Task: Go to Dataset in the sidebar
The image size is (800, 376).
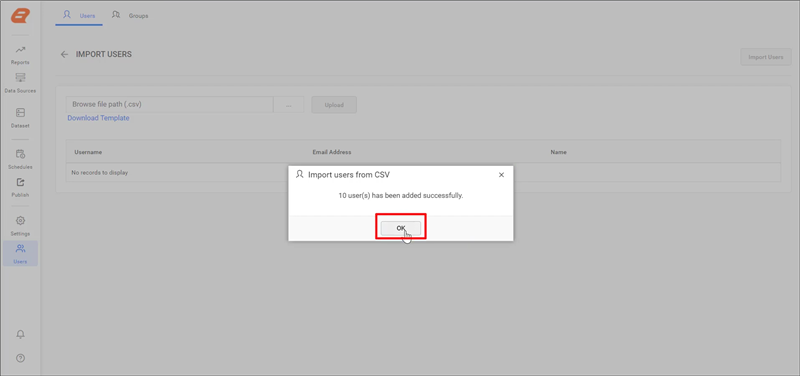Action: [x=20, y=118]
